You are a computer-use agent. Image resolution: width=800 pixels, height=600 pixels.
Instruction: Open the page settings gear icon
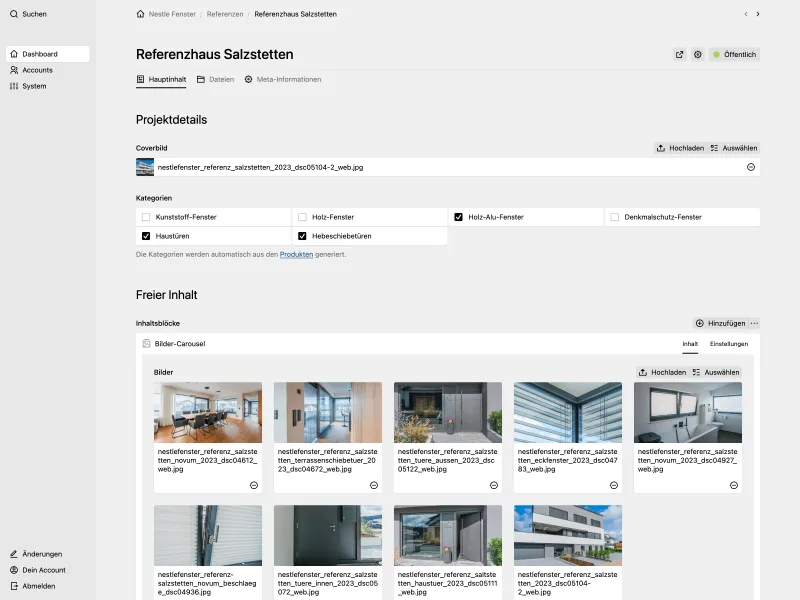click(698, 55)
